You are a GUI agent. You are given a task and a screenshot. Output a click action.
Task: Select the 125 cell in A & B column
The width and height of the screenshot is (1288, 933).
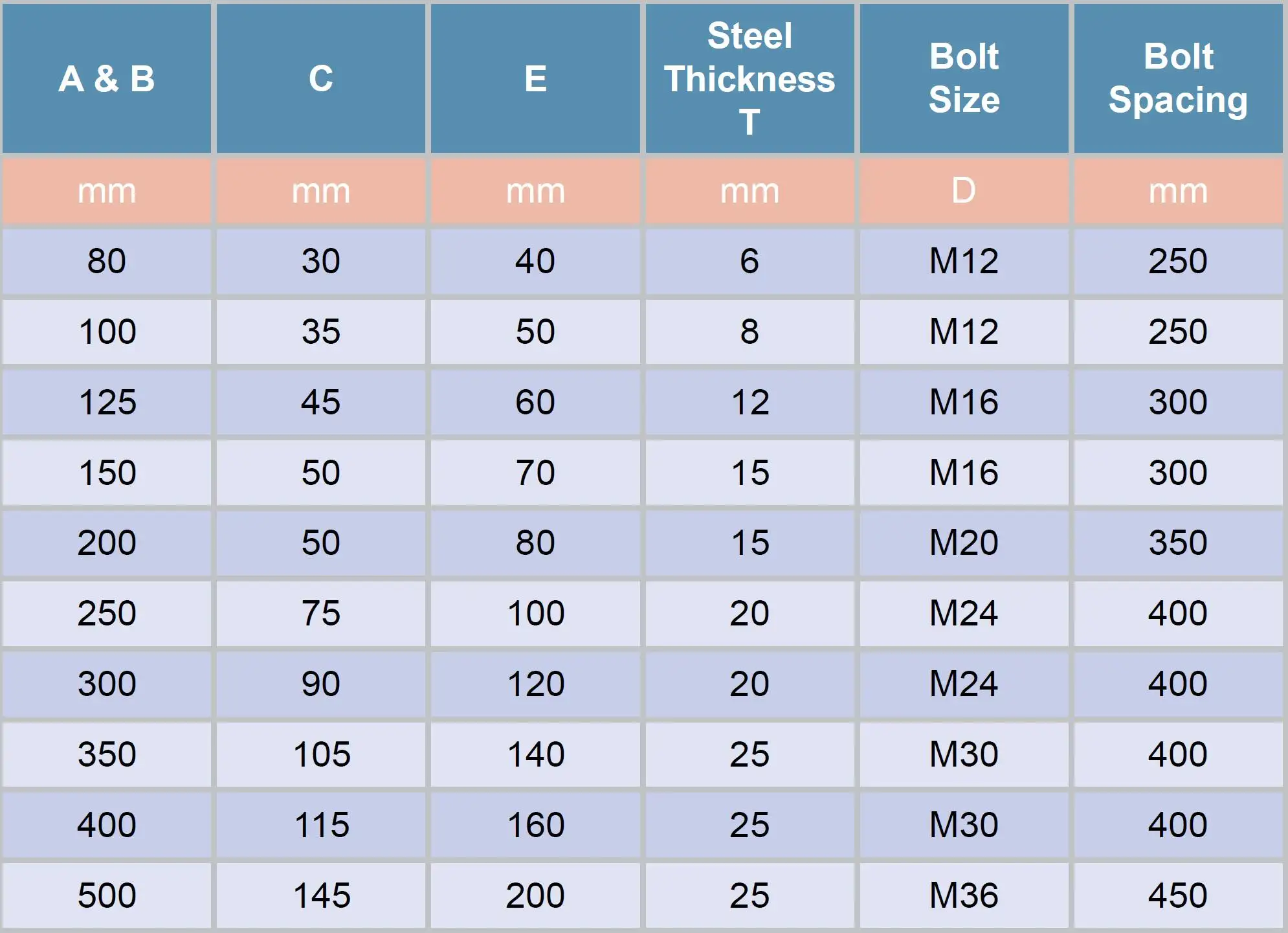107,402
